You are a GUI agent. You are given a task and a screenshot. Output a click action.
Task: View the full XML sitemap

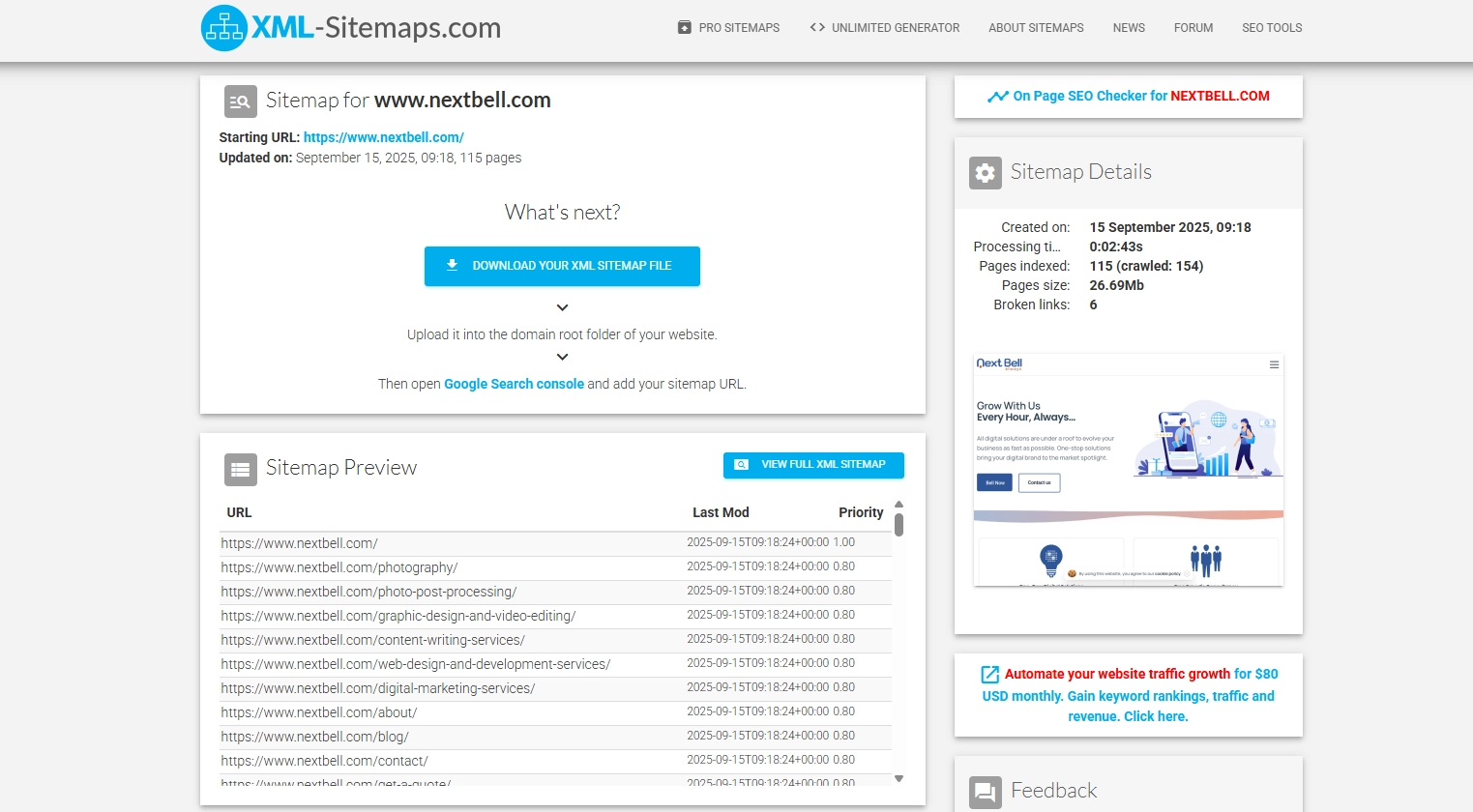pos(812,465)
